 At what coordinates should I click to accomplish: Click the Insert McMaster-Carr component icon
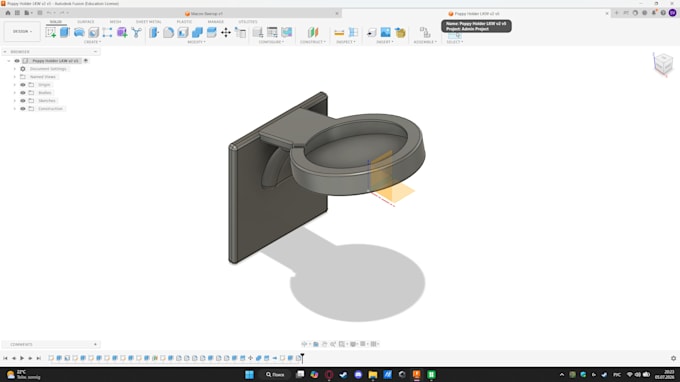pyautogui.click(x=400, y=32)
